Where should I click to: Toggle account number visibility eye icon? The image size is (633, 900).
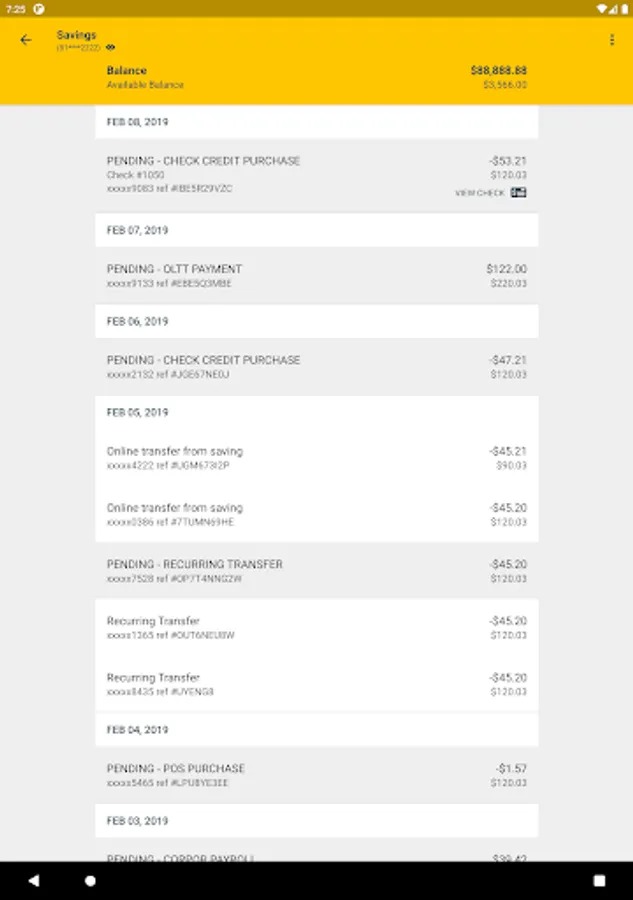pos(111,47)
